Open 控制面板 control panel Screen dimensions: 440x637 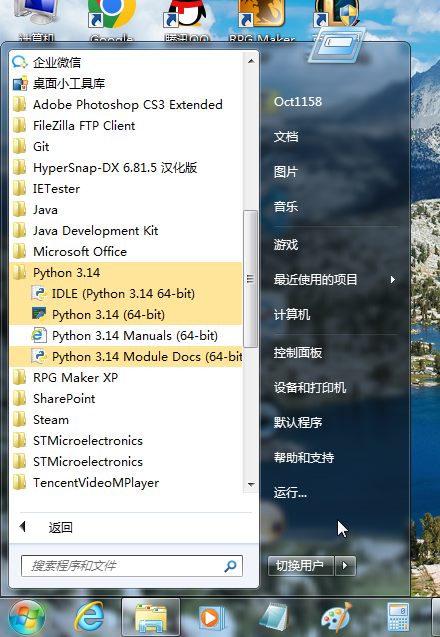[298, 353]
